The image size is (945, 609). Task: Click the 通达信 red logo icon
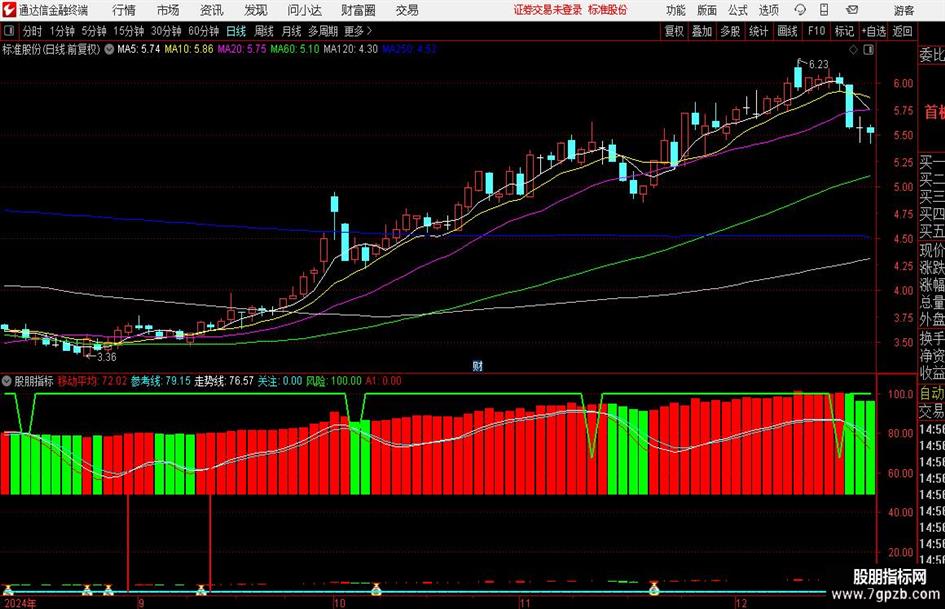8,10
